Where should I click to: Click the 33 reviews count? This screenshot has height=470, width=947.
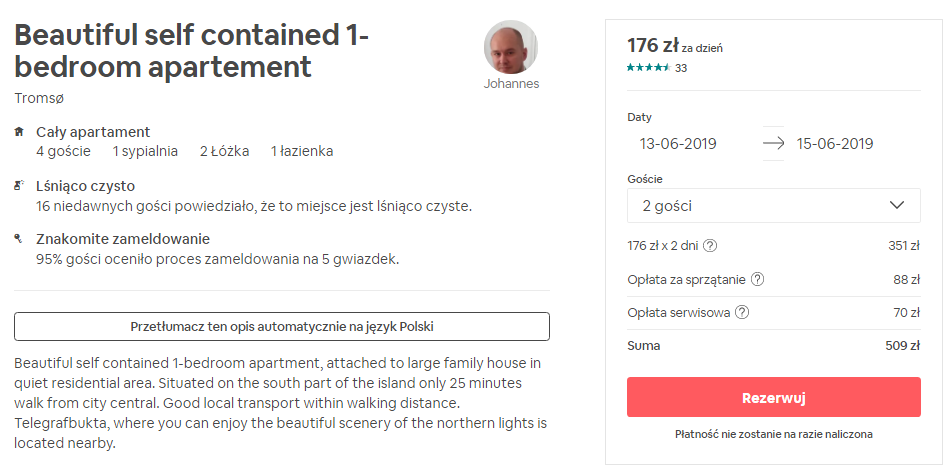pyautogui.click(x=681, y=68)
